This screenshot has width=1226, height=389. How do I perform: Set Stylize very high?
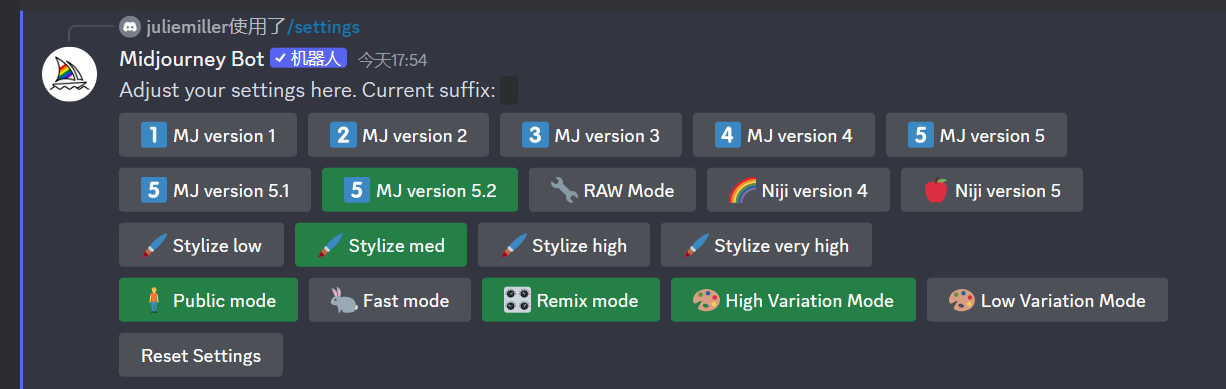(x=766, y=245)
